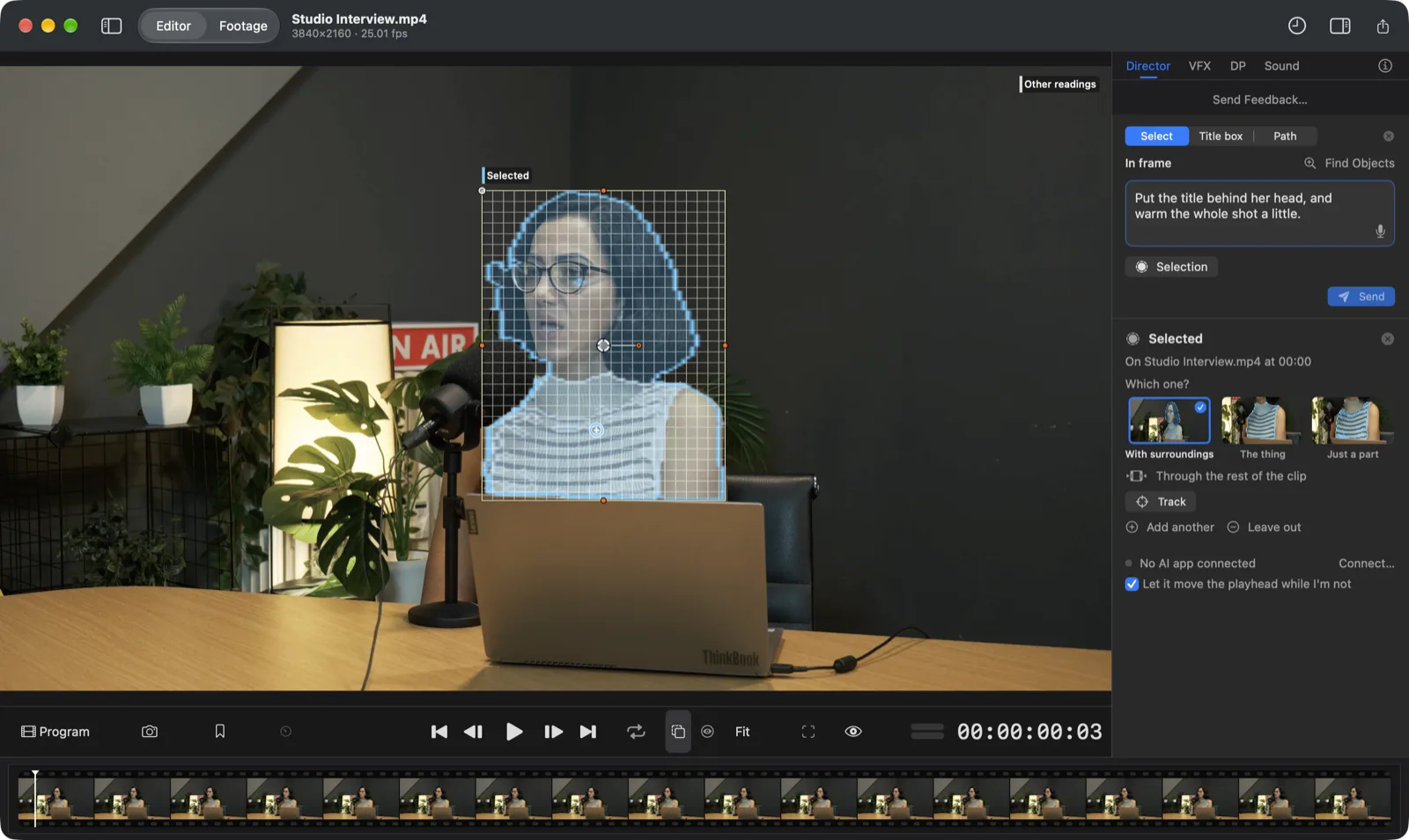Click the Selected label on the viewer

[507, 175]
